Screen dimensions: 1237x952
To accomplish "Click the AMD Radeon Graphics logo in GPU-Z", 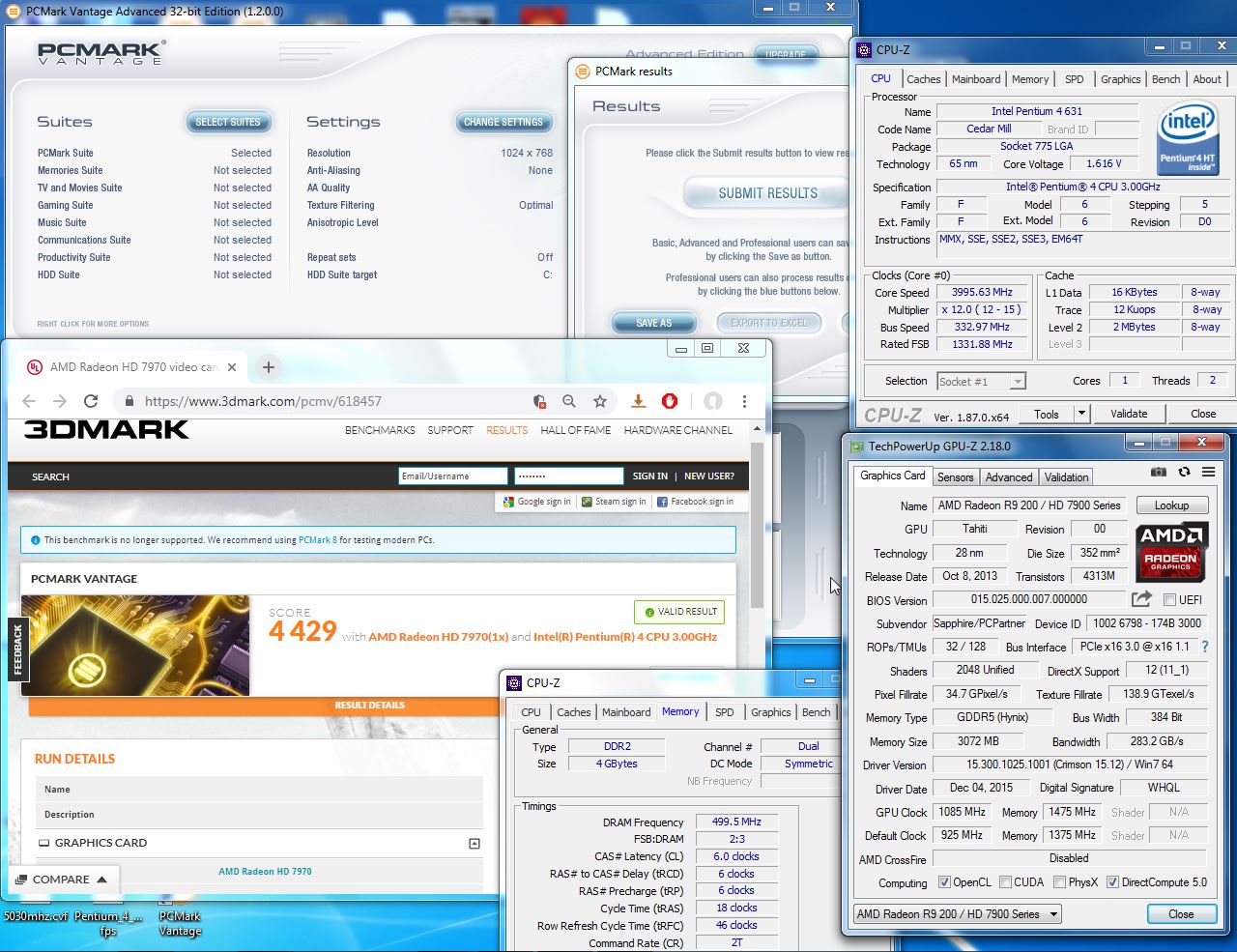I will 1170,552.
